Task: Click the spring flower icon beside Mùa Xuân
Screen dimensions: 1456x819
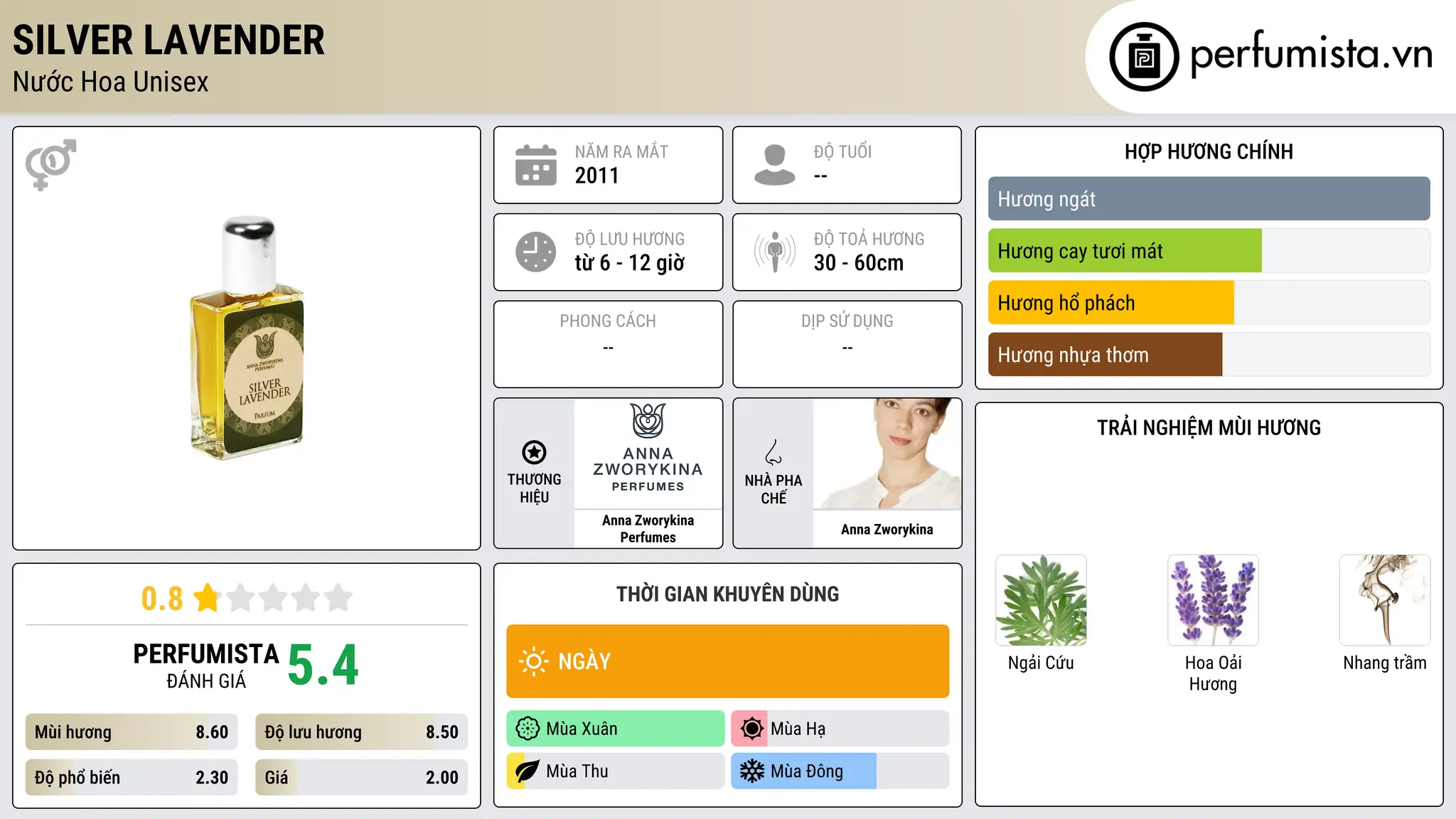Action: coord(528,729)
